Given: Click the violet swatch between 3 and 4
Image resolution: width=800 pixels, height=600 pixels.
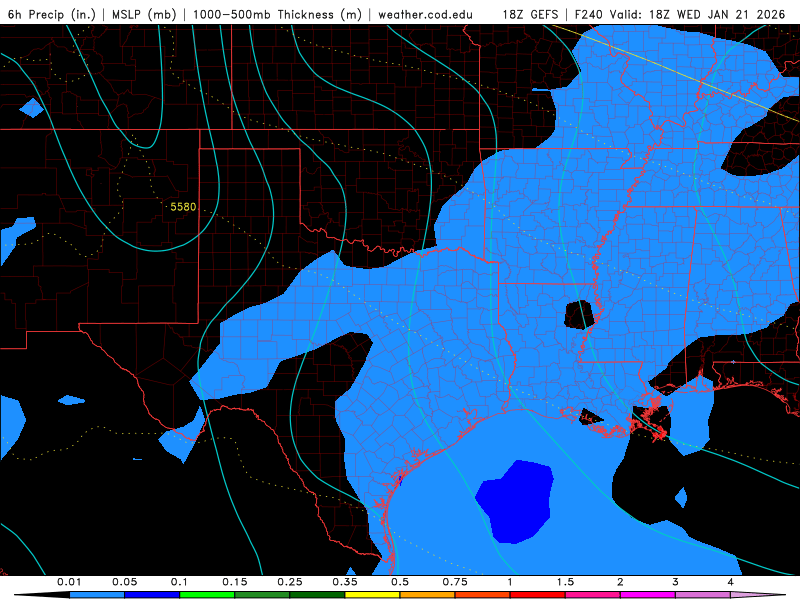Looking at the screenshot, I should click(703, 595).
